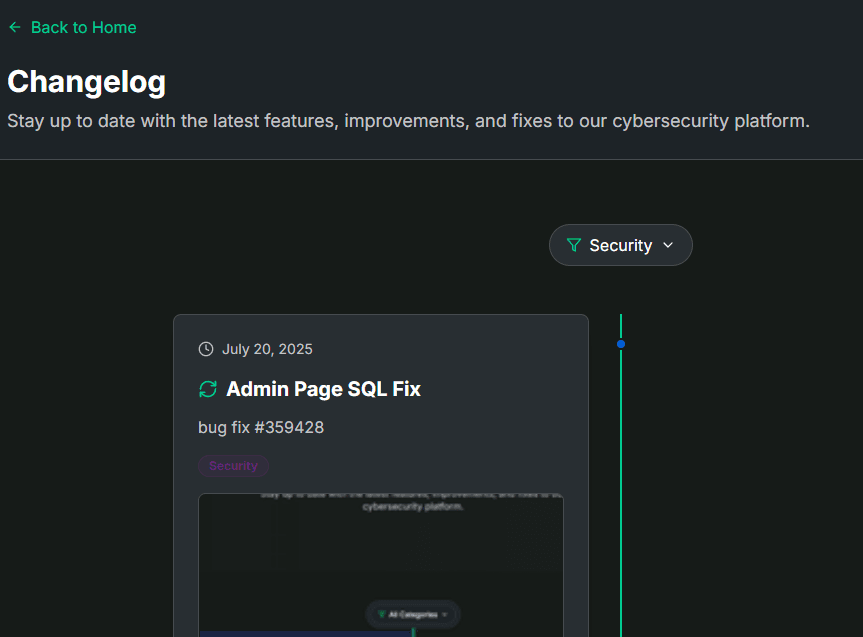Click the blue timeline marker dot
This screenshot has width=863, height=637.
[x=621, y=344]
